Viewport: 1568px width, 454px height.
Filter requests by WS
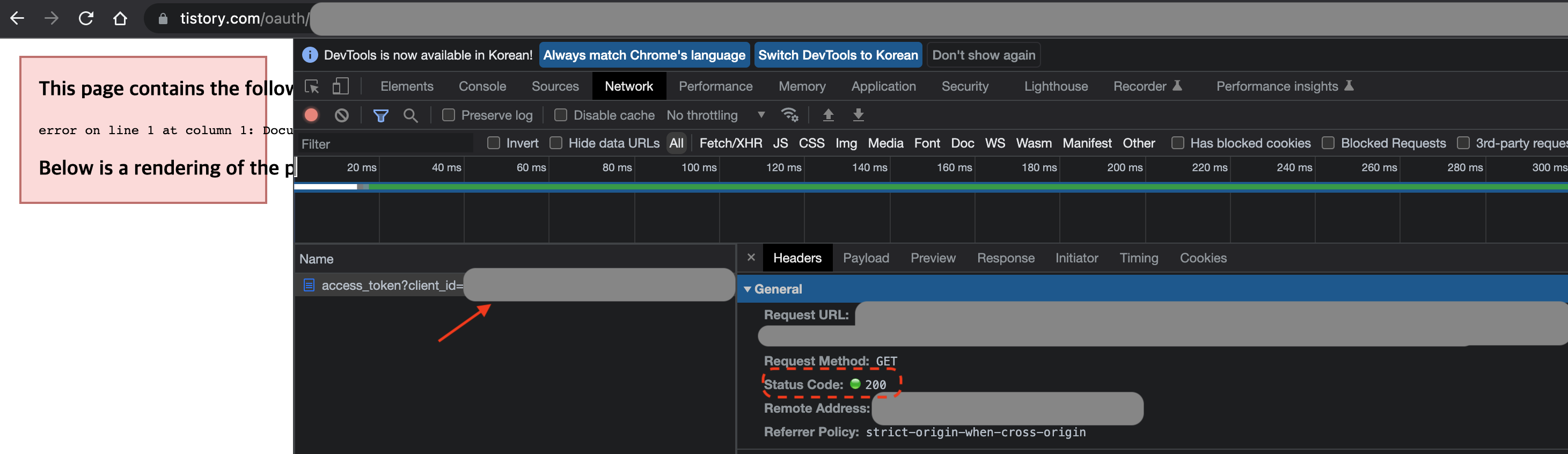[x=994, y=143]
